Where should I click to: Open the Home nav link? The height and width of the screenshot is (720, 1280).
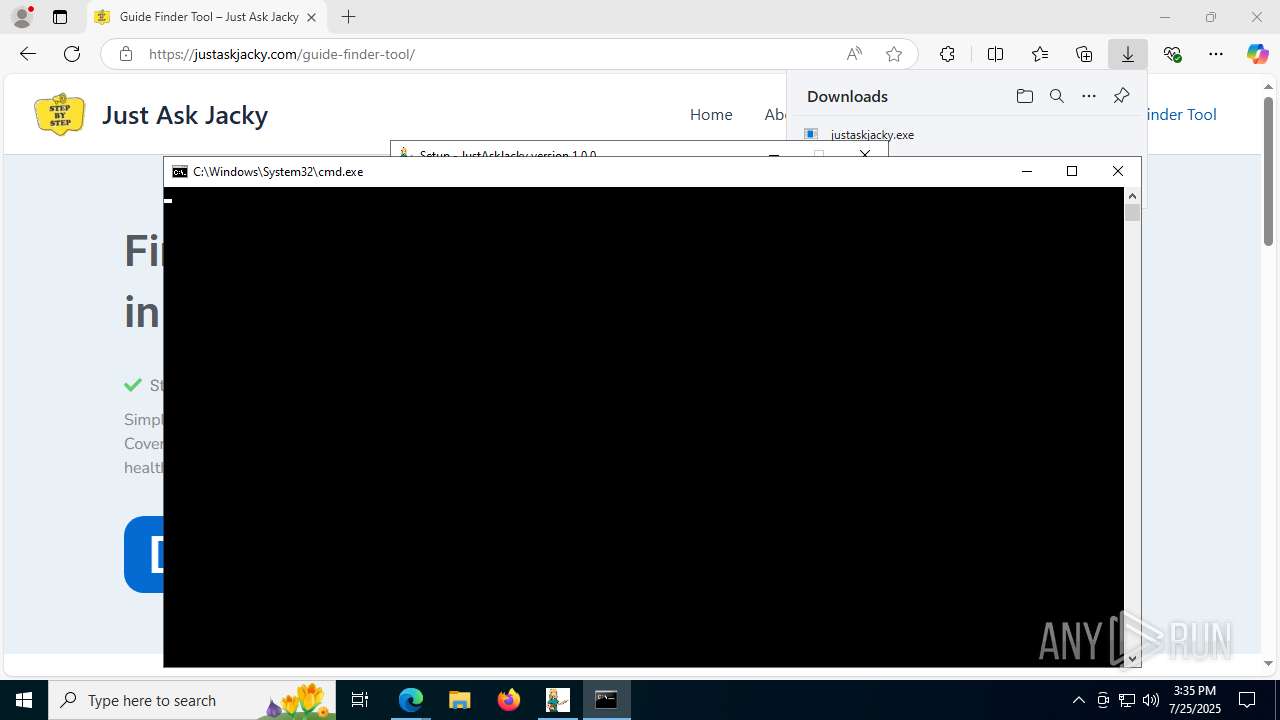point(711,114)
